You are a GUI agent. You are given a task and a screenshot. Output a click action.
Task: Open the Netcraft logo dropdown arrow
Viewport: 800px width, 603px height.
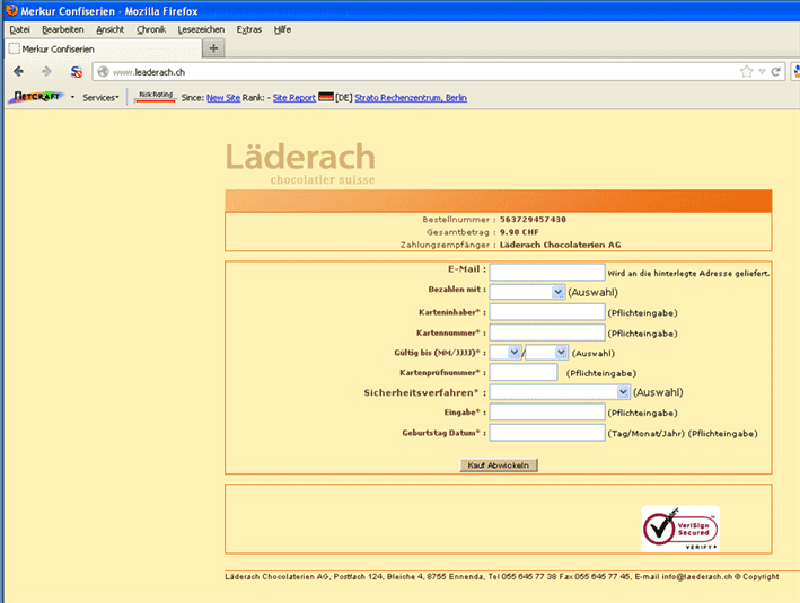tap(72, 97)
